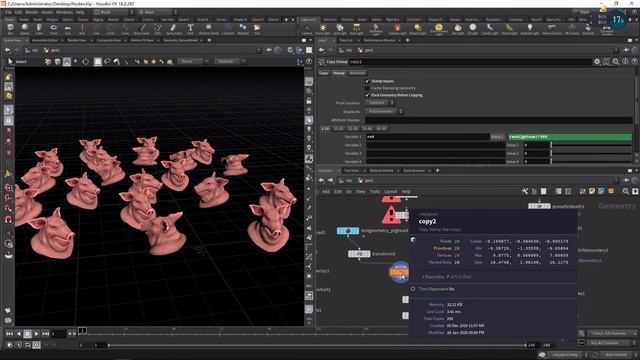Click the network editor wrench tools icon
Viewport: 640px width, 360px height.
tap(525, 191)
